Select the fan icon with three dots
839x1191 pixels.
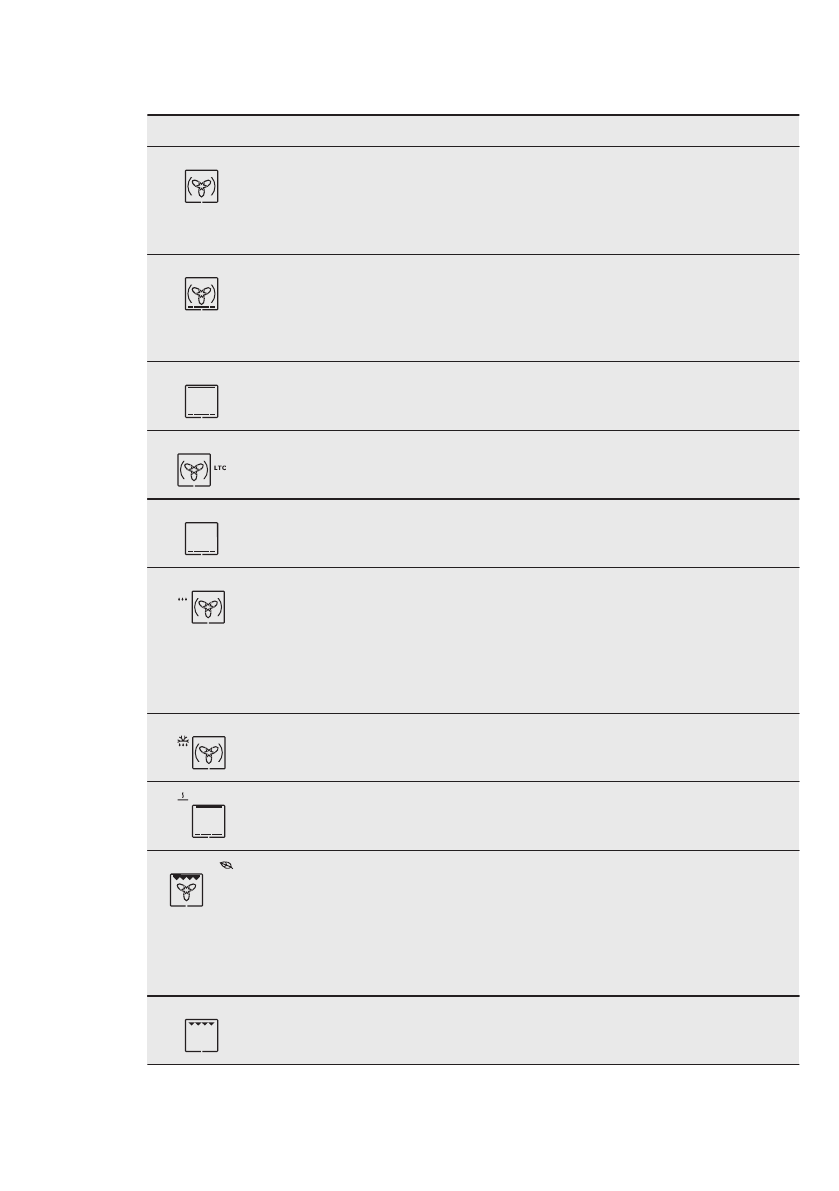[209, 607]
